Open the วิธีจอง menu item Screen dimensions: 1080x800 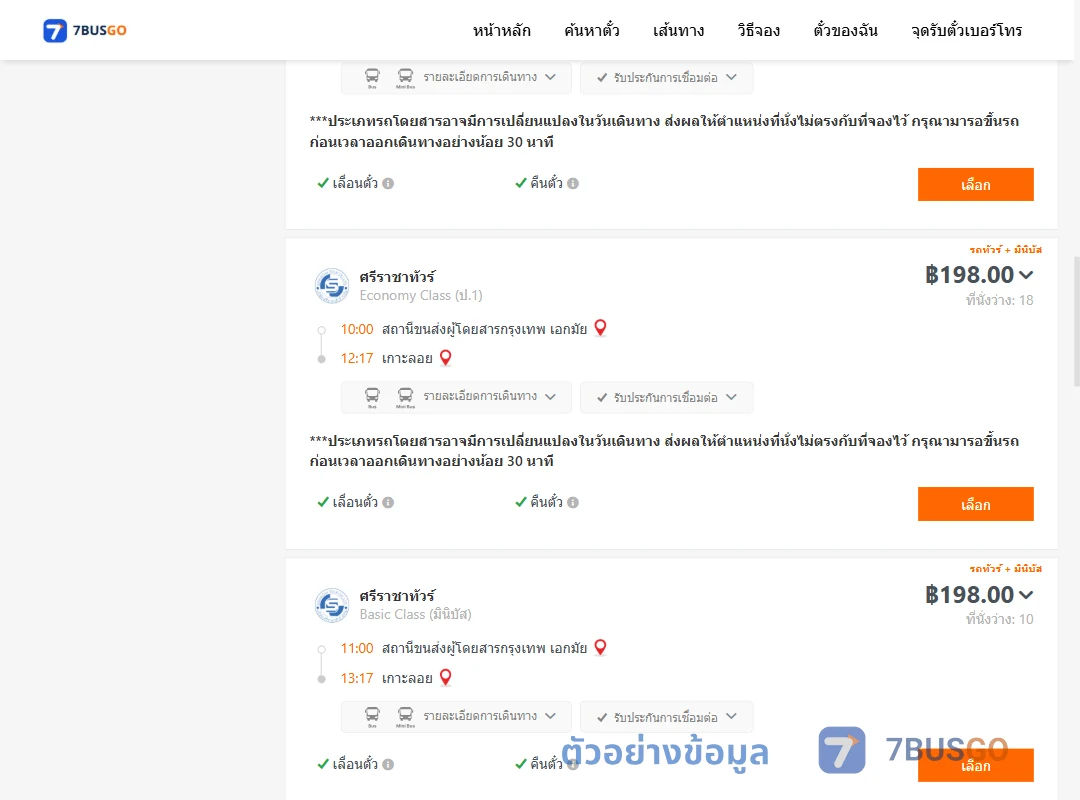click(758, 30)
